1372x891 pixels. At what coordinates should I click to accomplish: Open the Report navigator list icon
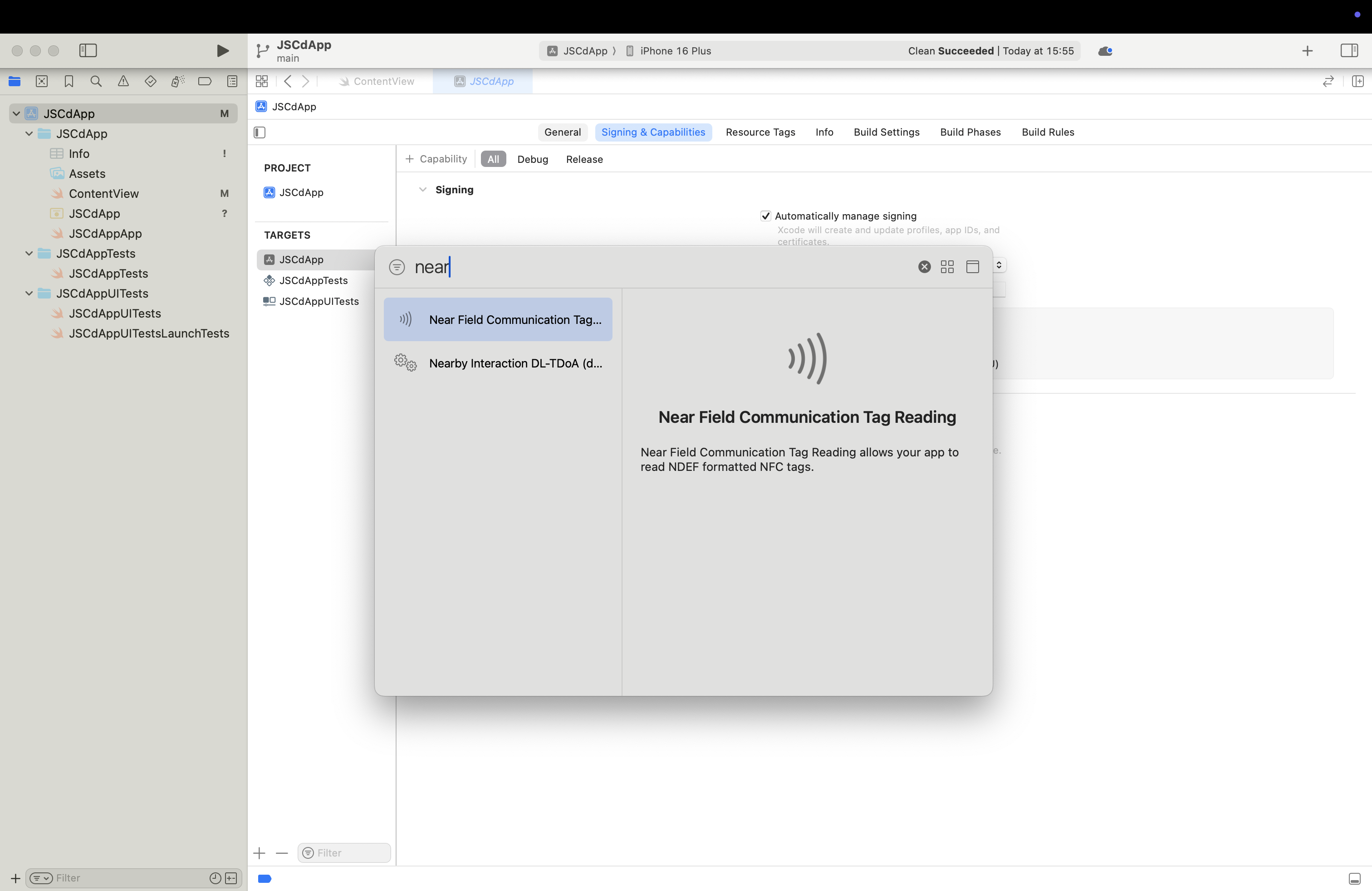[232, 81]
